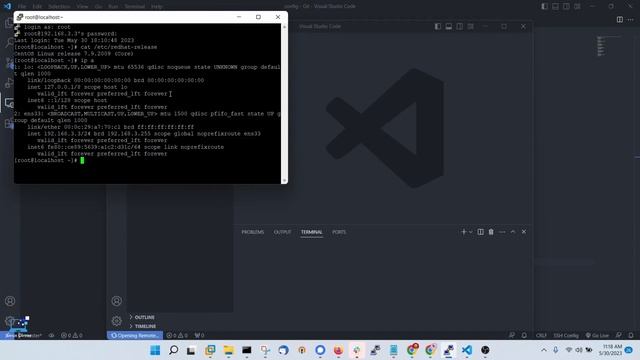Switch to the OUTPUT panel tab
Image resolution: width=640 pixels, height=360 pixels.
(x=282, y=232)
